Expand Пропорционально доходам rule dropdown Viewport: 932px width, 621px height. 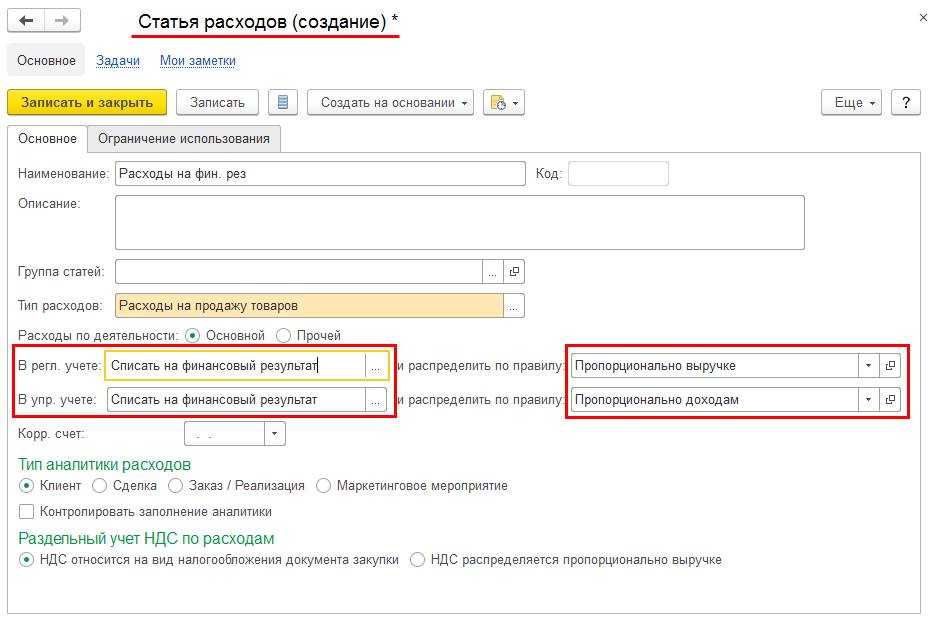868,399
